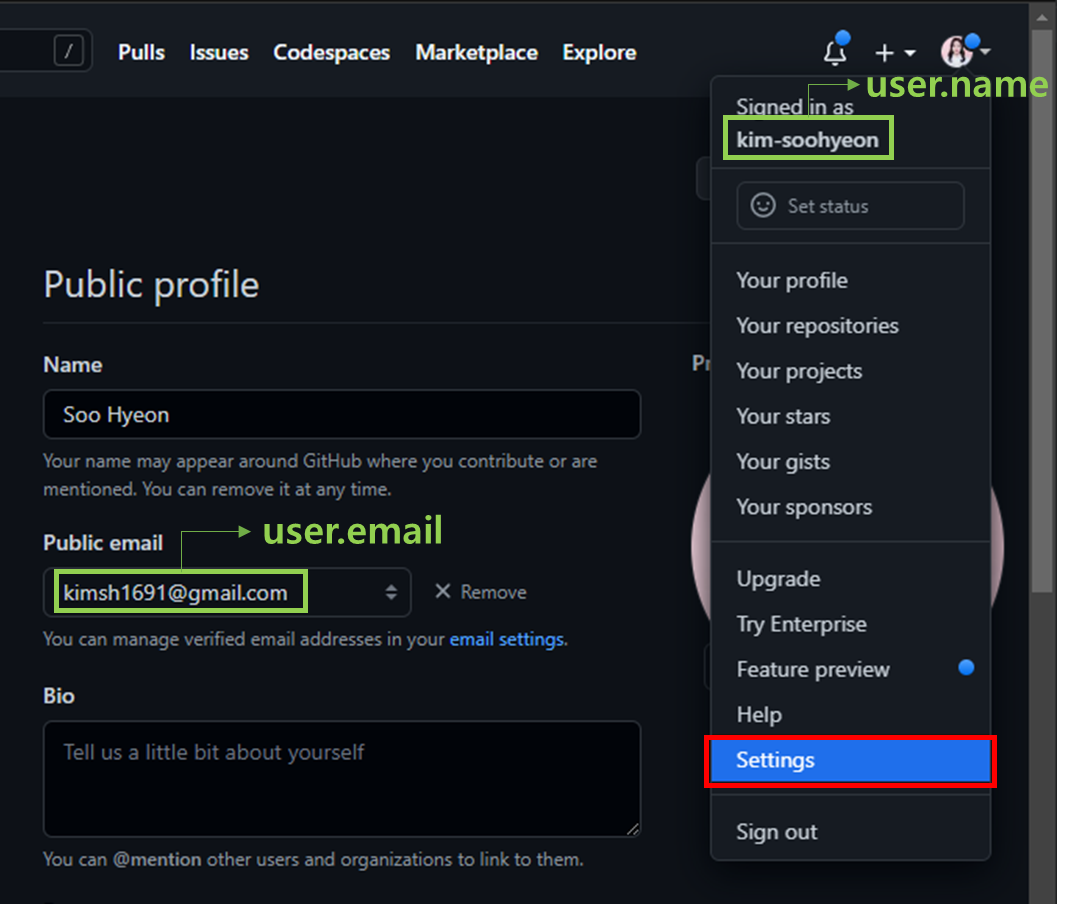Open the user avatar menu
Screen dimensions: 1073x904
[x=957, y=51]
